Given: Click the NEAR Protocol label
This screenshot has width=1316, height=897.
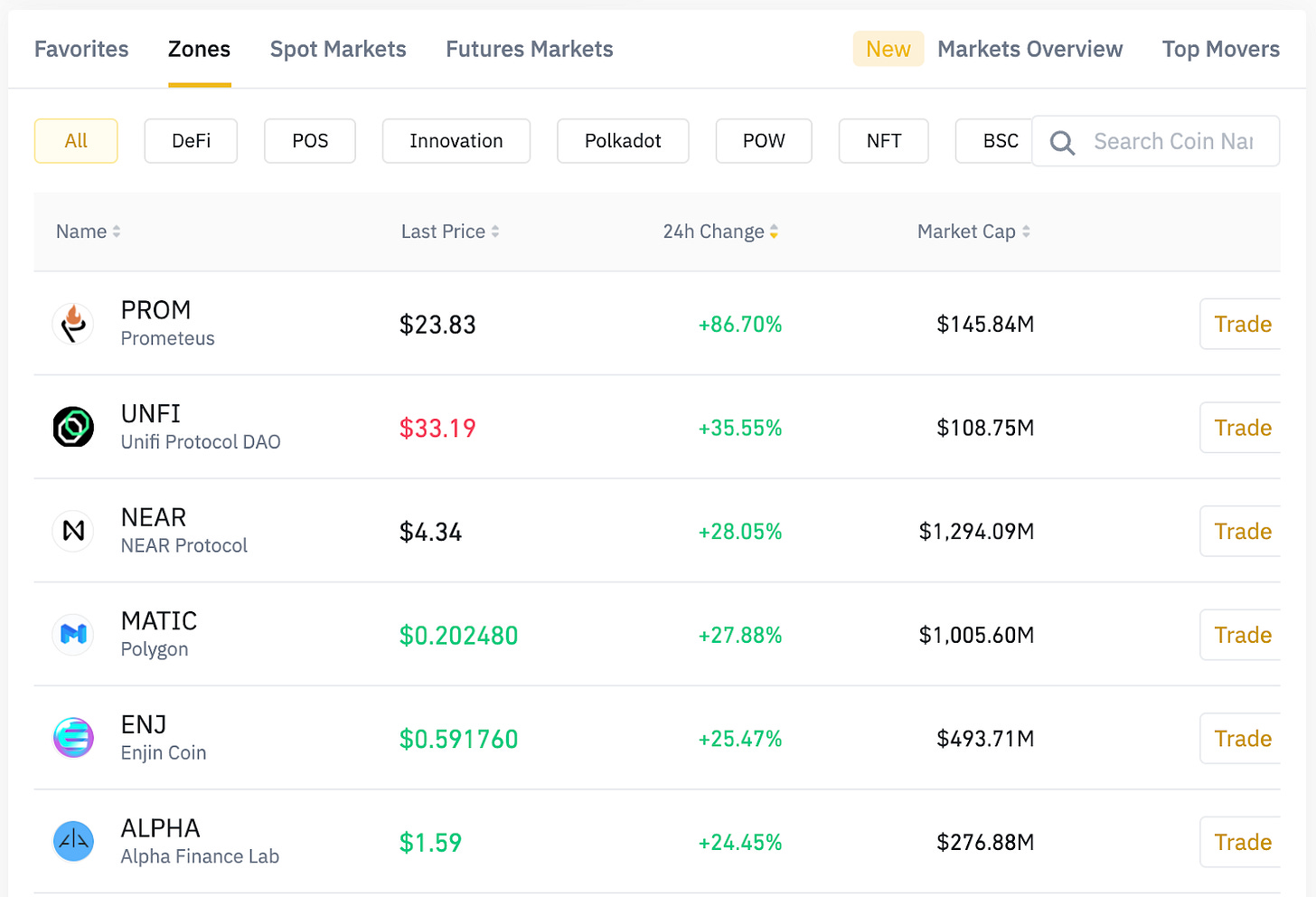Looking at the screenshot, I should tap(184, 545).
